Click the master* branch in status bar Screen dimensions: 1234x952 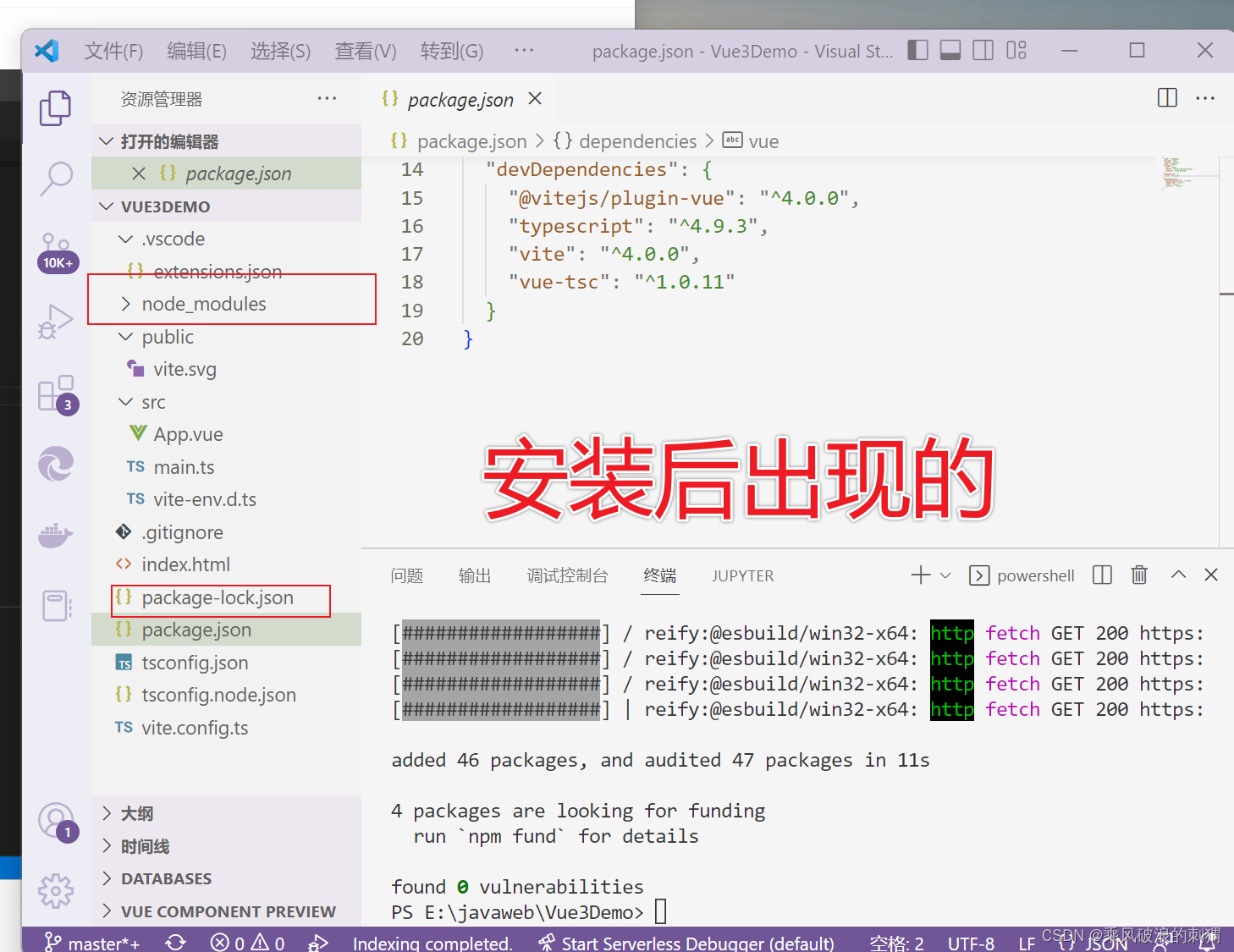(x=91, y=942)
